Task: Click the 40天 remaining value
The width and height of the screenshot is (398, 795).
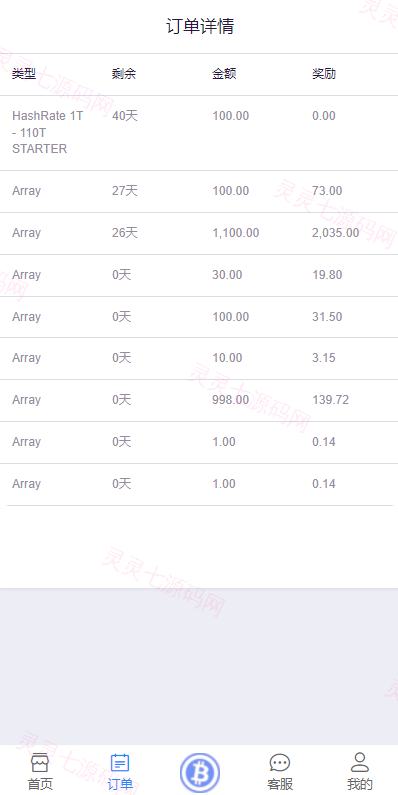Action: [x=125, y=116]
